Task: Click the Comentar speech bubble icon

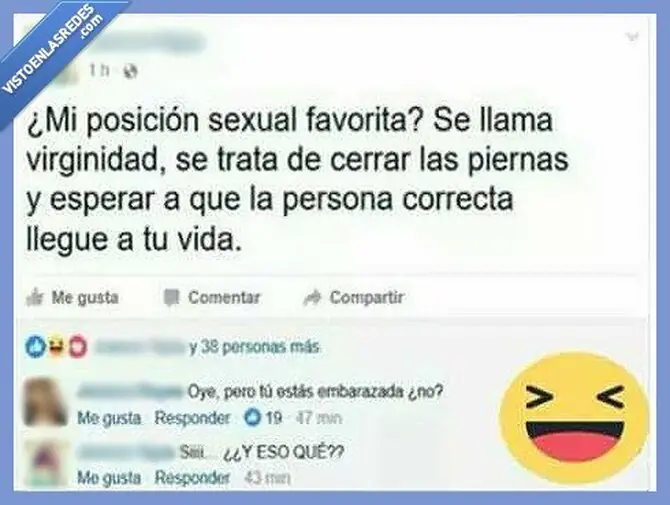Action: pyautogui.click(x=171, y=298)
